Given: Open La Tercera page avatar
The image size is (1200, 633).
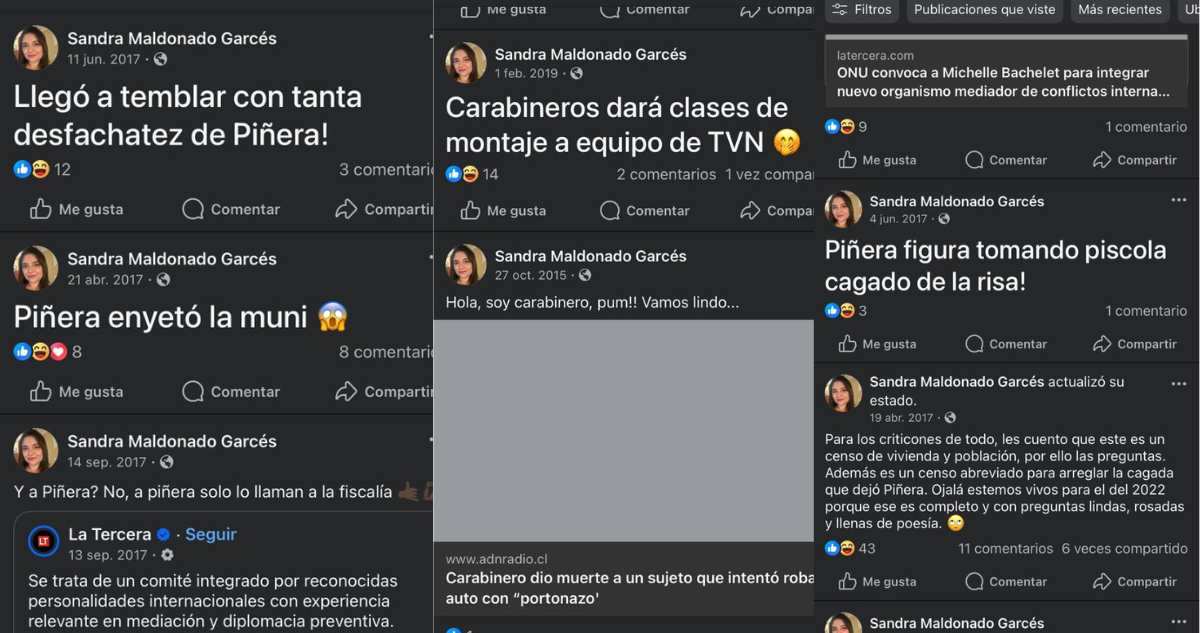Looking at the screenshot, I should [43, 543].
